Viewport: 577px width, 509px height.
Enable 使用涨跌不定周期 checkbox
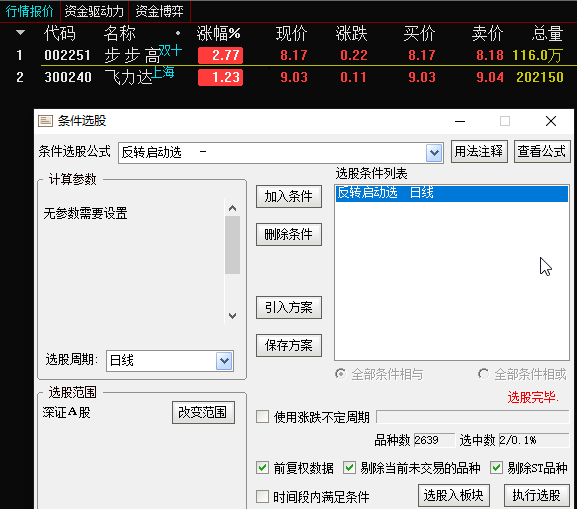[262, 417]
